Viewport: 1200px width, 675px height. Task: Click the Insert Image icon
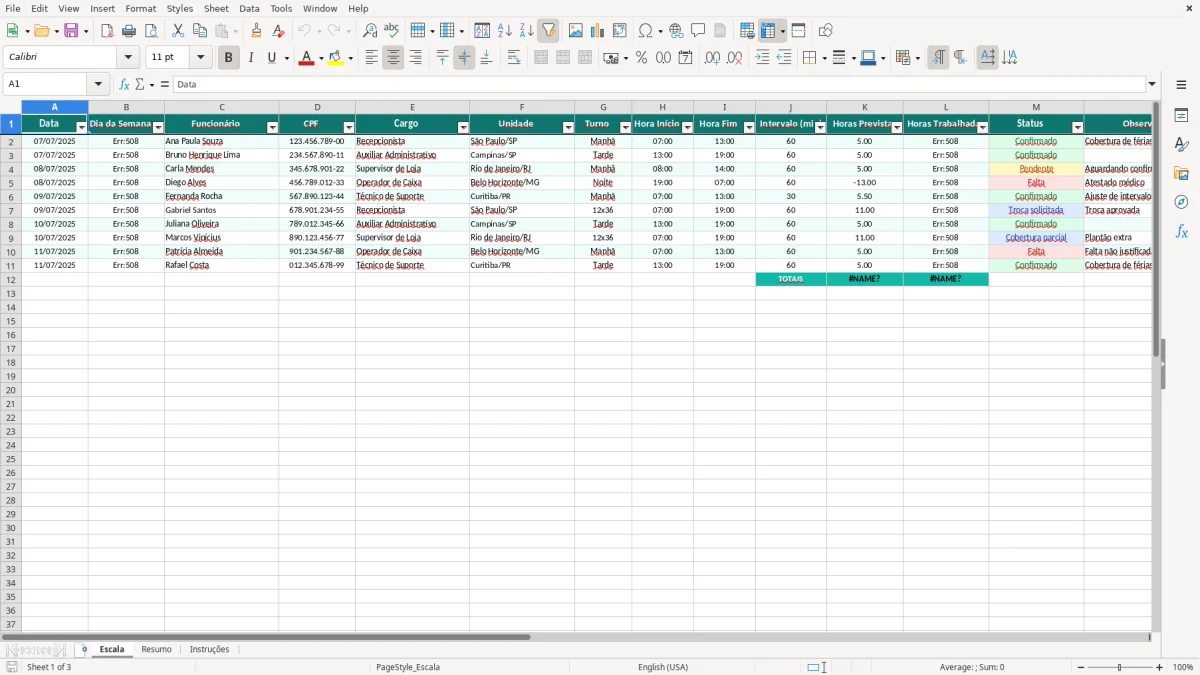[576, 31]
